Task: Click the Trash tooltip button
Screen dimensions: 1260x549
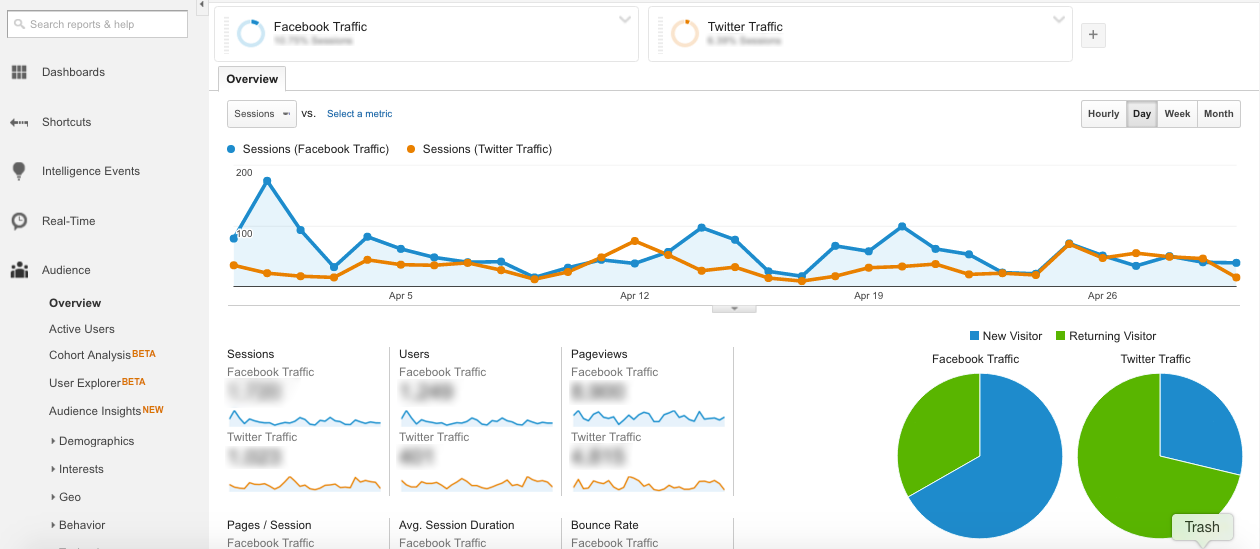Action: tap(1202, 527)
